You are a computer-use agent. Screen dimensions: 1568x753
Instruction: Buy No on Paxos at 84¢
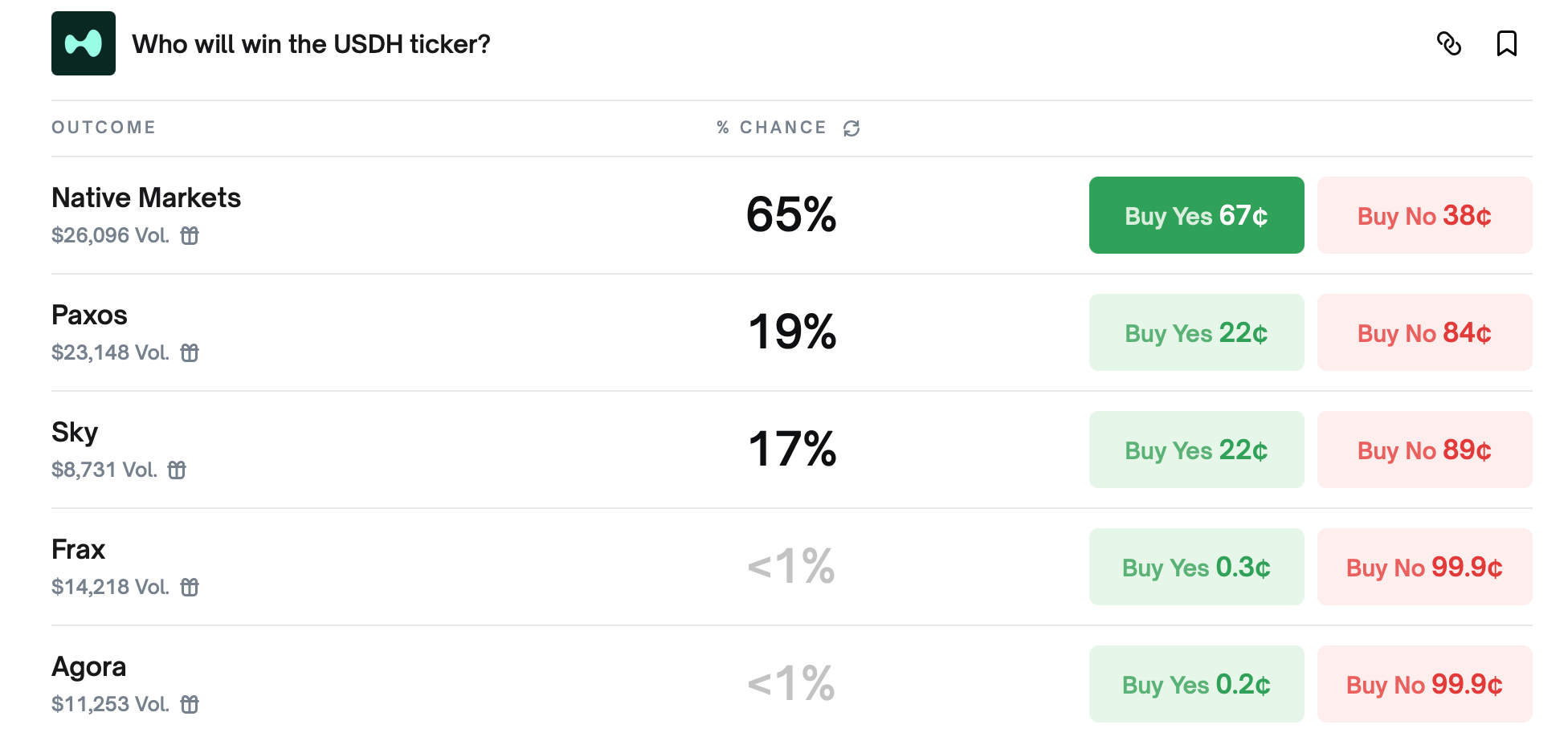[1424, 332]
